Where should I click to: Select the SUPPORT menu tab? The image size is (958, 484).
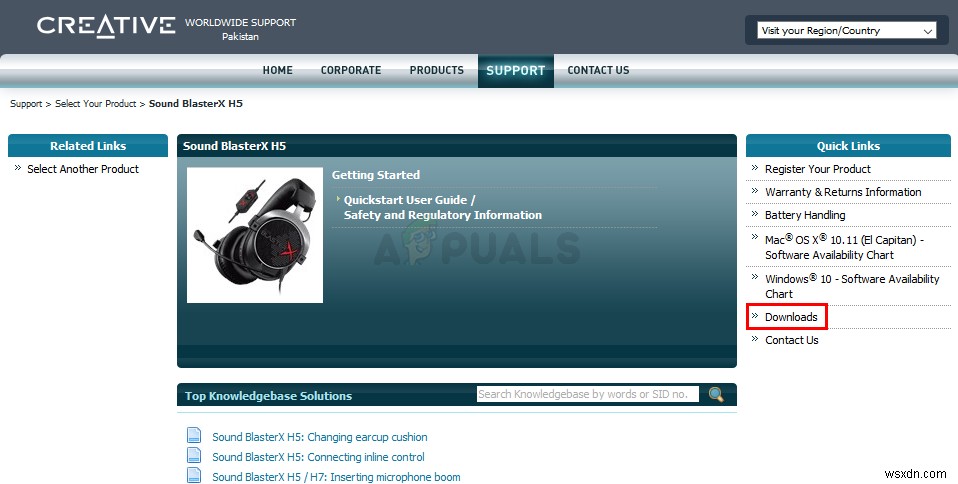[x=516, y=71]
